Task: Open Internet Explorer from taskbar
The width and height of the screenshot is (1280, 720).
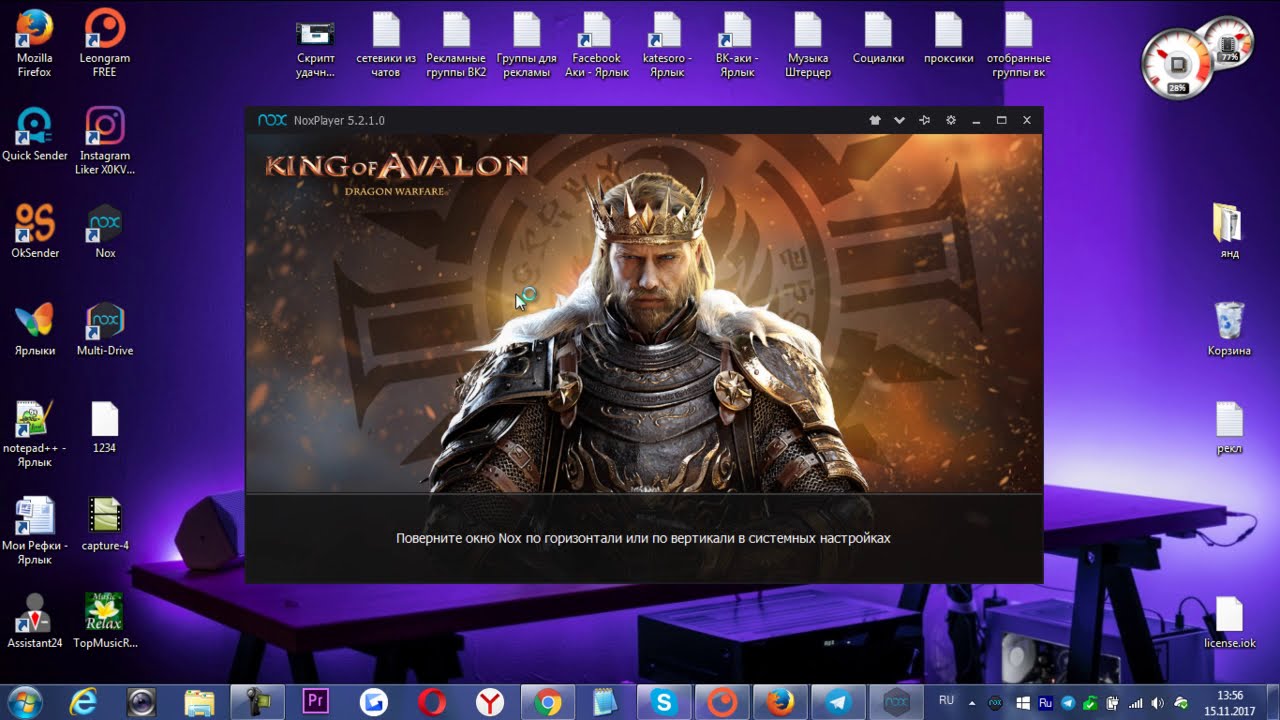Action: tap(84, 703)
